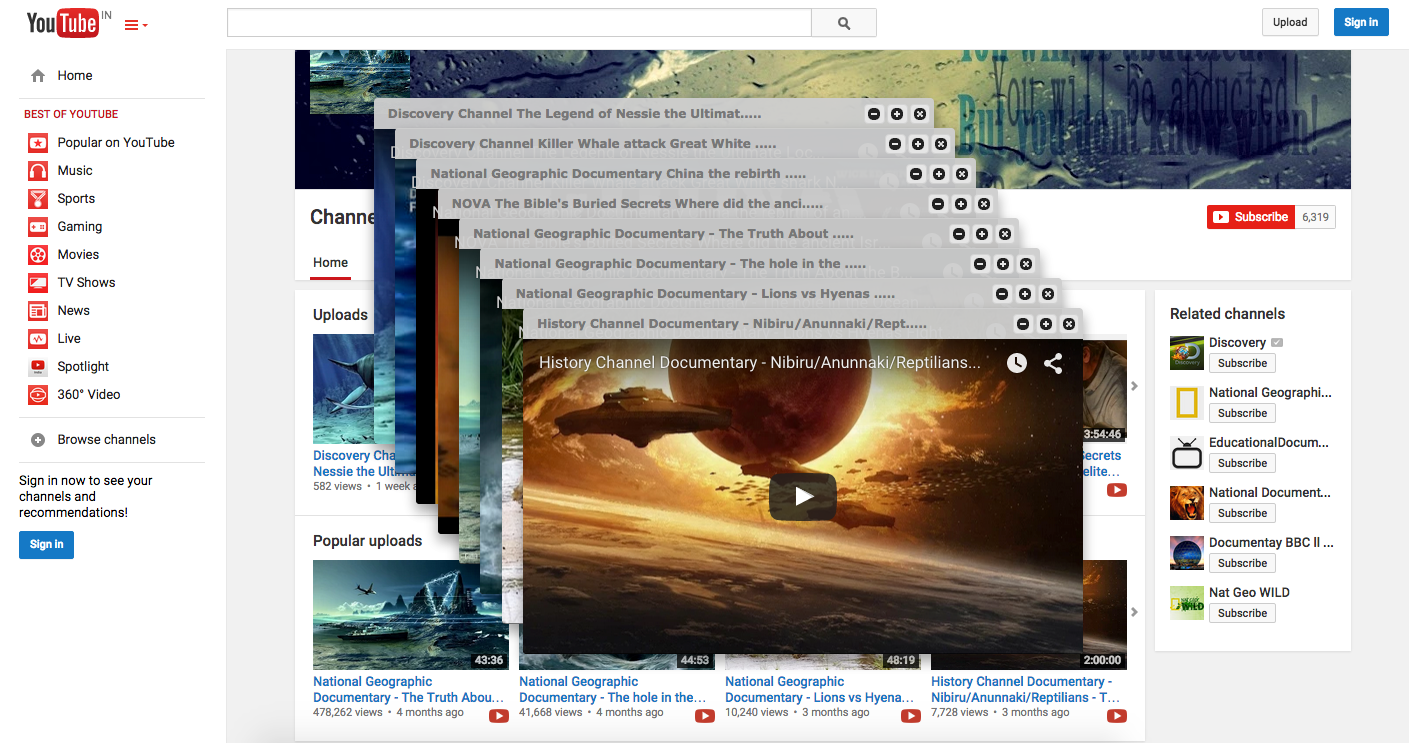Select the Music sidebar icon
The width and height of the screenshot is (1410, 743).
coord(37,171)
